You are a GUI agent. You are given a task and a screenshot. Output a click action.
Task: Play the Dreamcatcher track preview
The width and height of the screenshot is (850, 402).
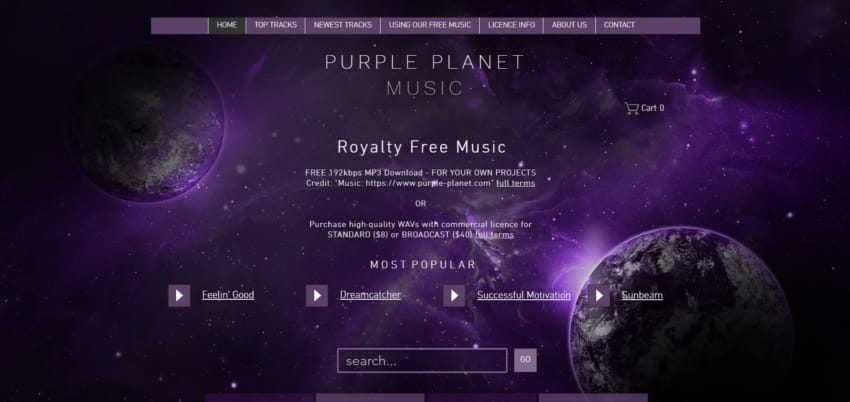coord(317,295)
